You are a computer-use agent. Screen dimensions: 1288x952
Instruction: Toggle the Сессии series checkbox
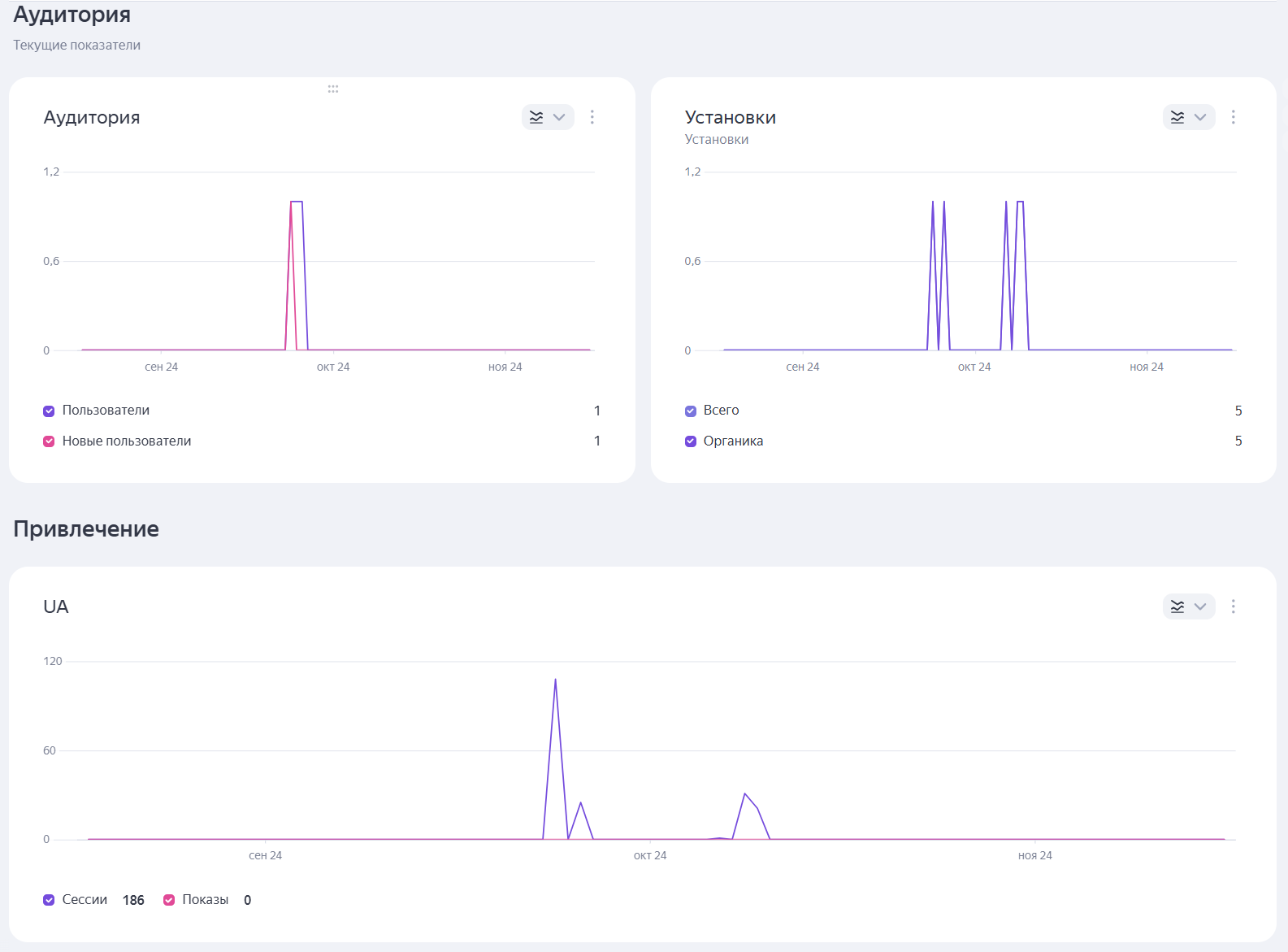(49, 900)
